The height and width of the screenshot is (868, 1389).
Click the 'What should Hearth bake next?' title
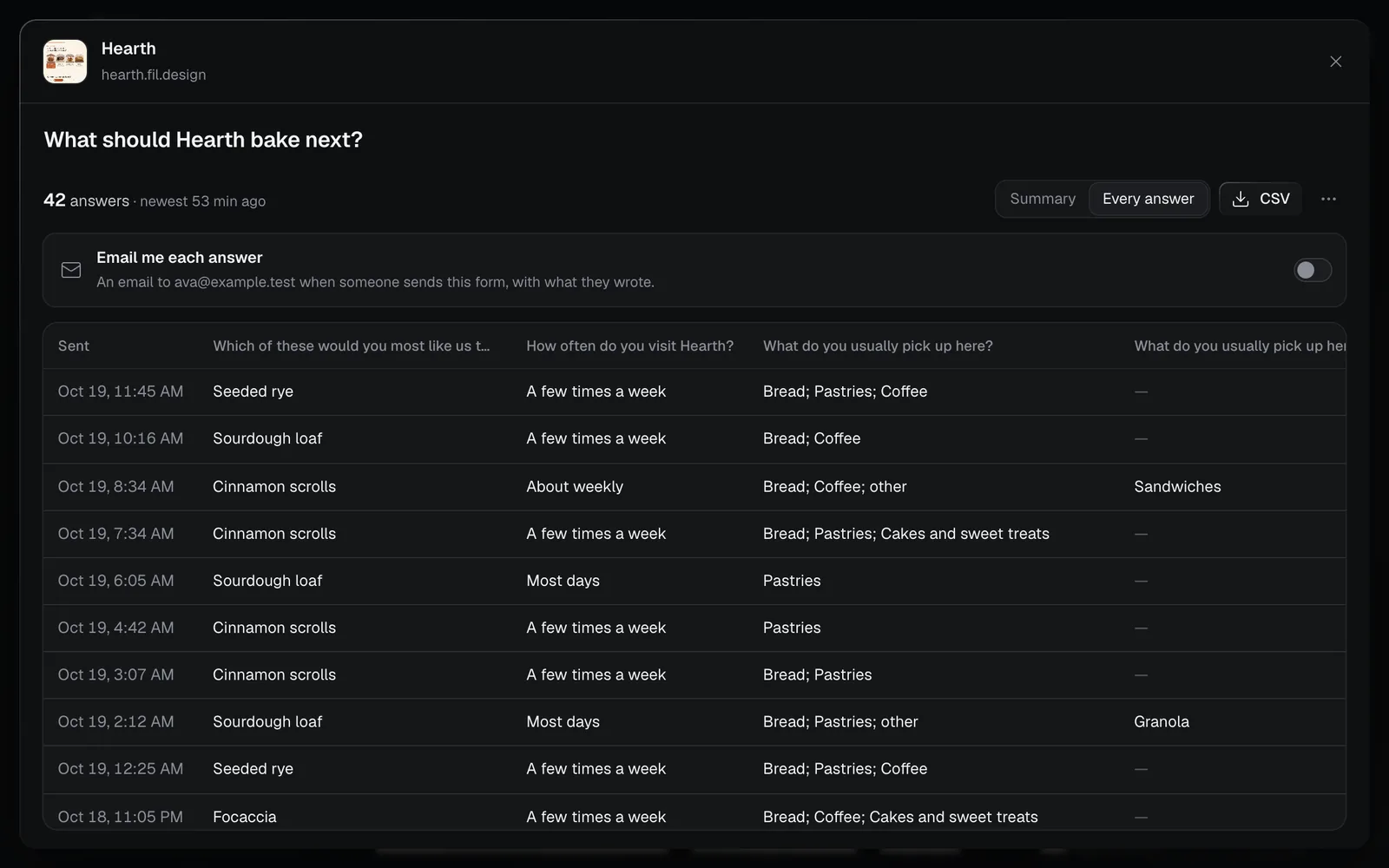pyautogui.click(x=203, y=140)
